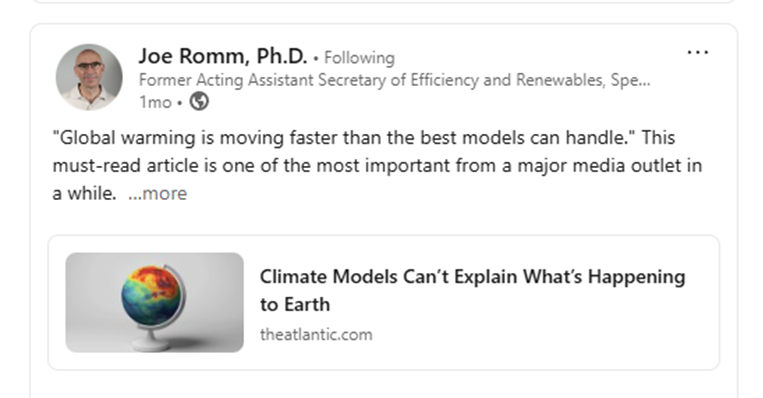
Task: Click the theatlantic.com source link
Action: 316,335
